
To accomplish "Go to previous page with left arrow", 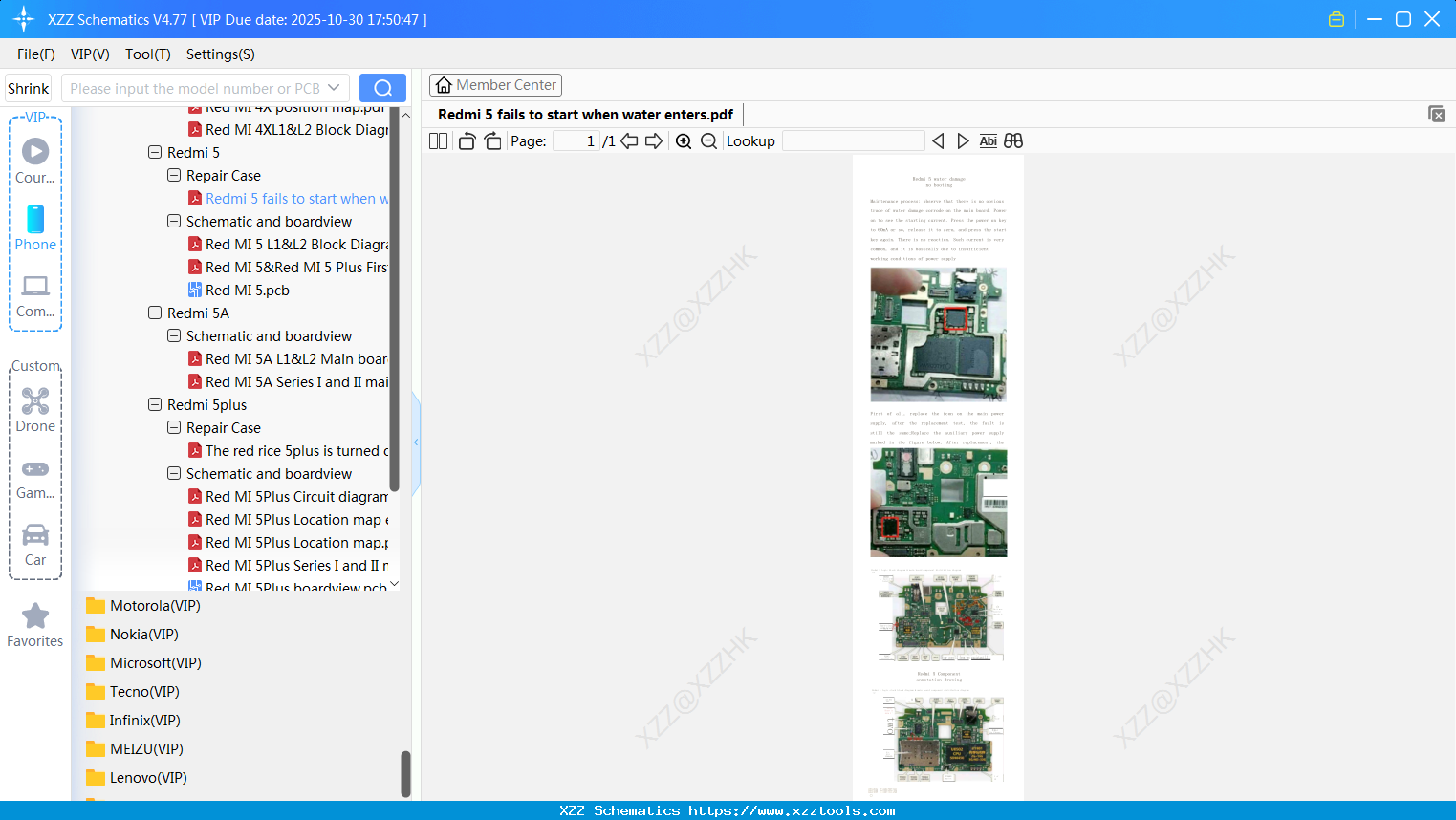I will 629,141.
